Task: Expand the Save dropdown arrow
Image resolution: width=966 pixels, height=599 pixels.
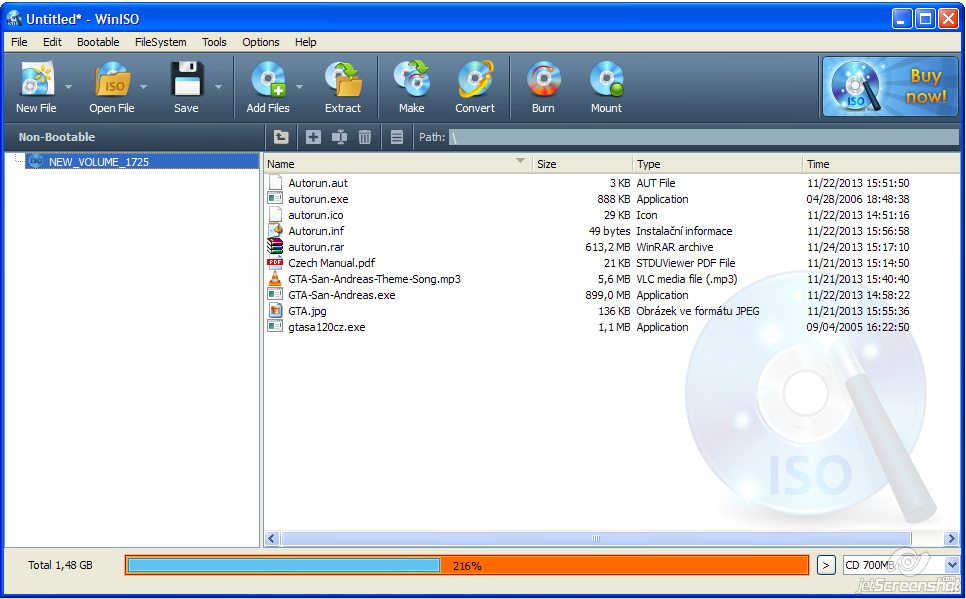Action: point(218,87)
